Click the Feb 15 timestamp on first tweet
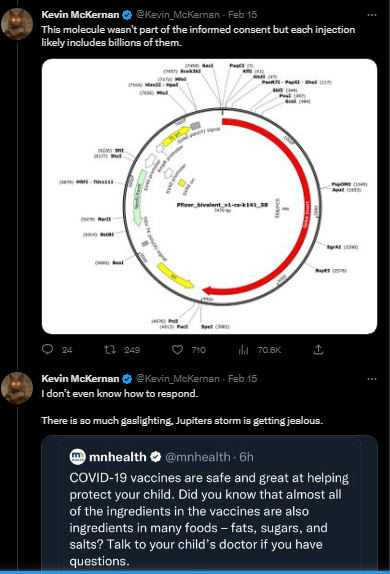The height and width of the screenshot is (574, 390). pyautogui.click(x=242, y=15)
